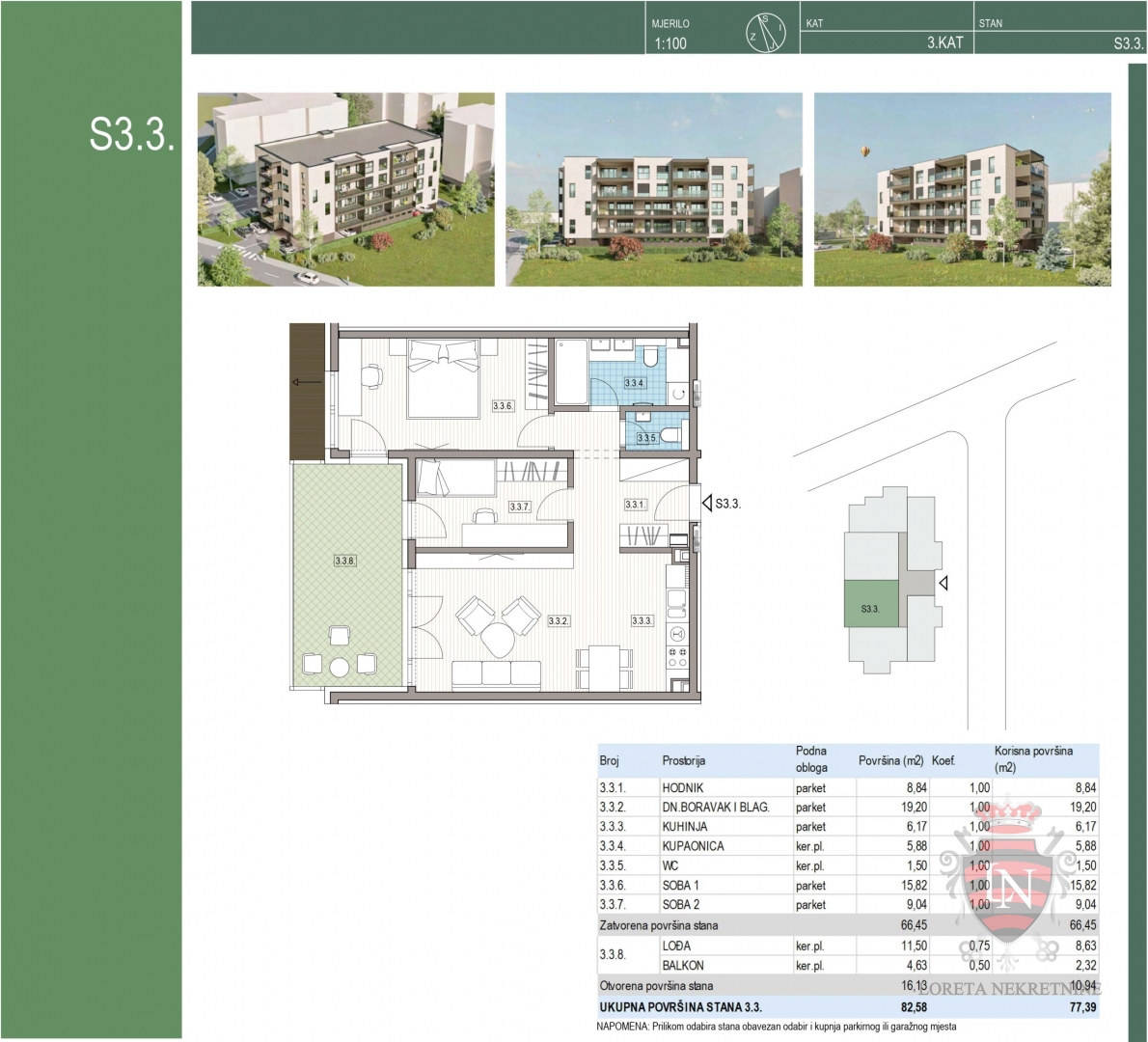Click the UKUPNA POVRŠINA STANA 3.3. total row
Screen dimensions: 1148x1042
pos(847,1006)
